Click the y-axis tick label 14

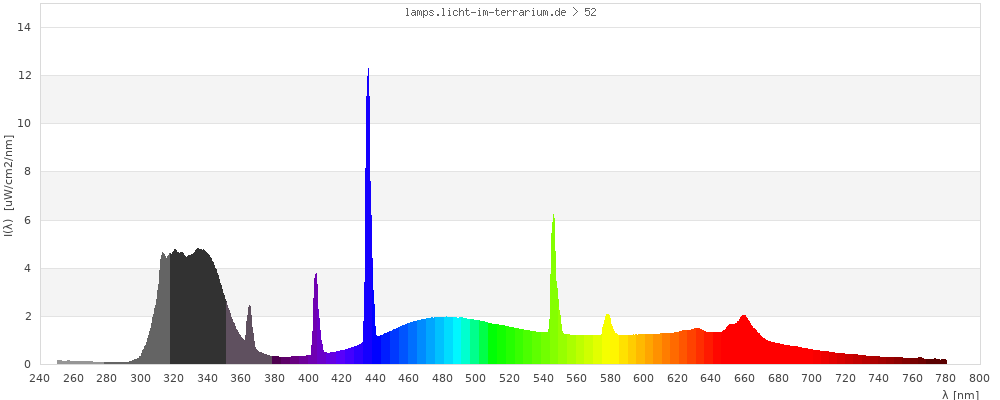[x=26, y=27]
